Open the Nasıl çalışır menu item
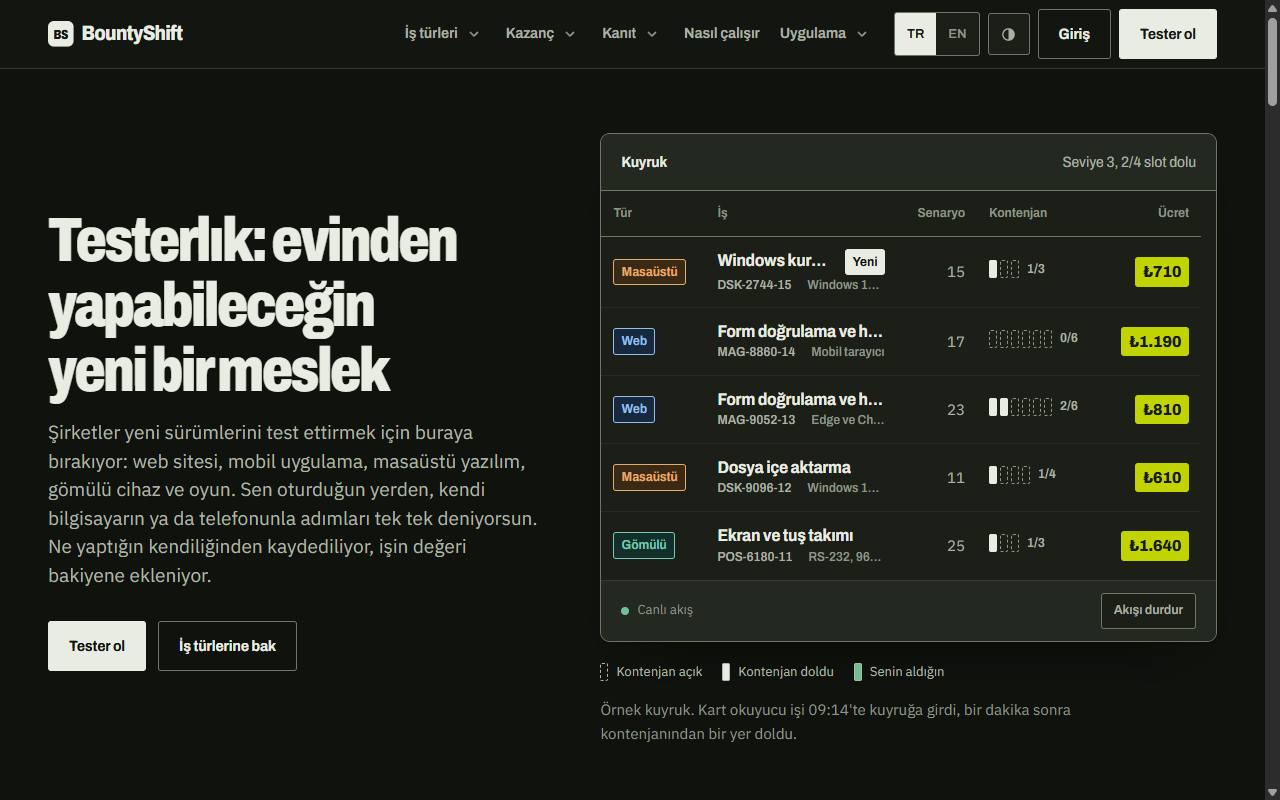 [x=721, y=34]
